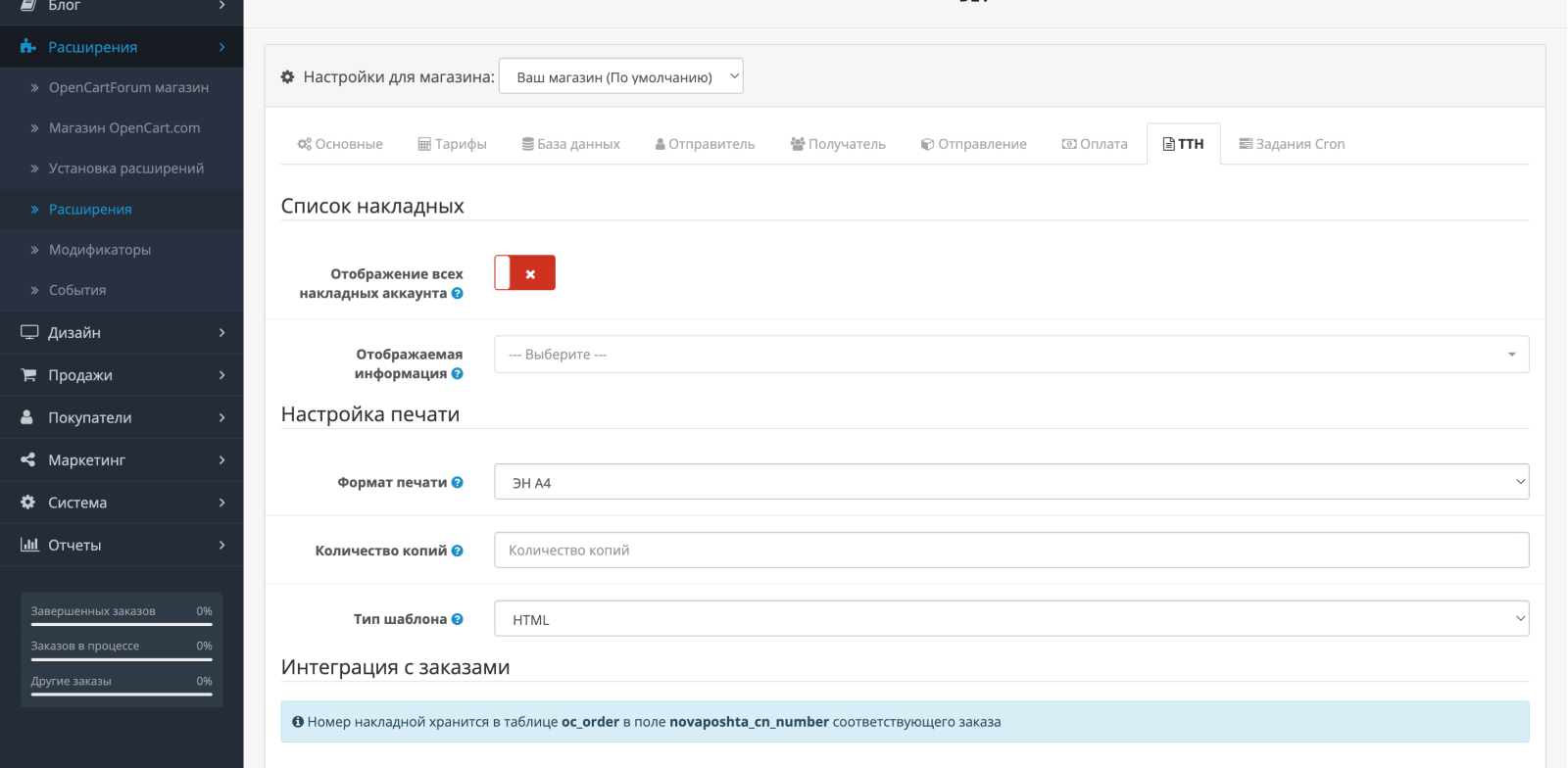1568x768 pixels.
Task: Switch to the Основные tab
Action: [340, 144]
